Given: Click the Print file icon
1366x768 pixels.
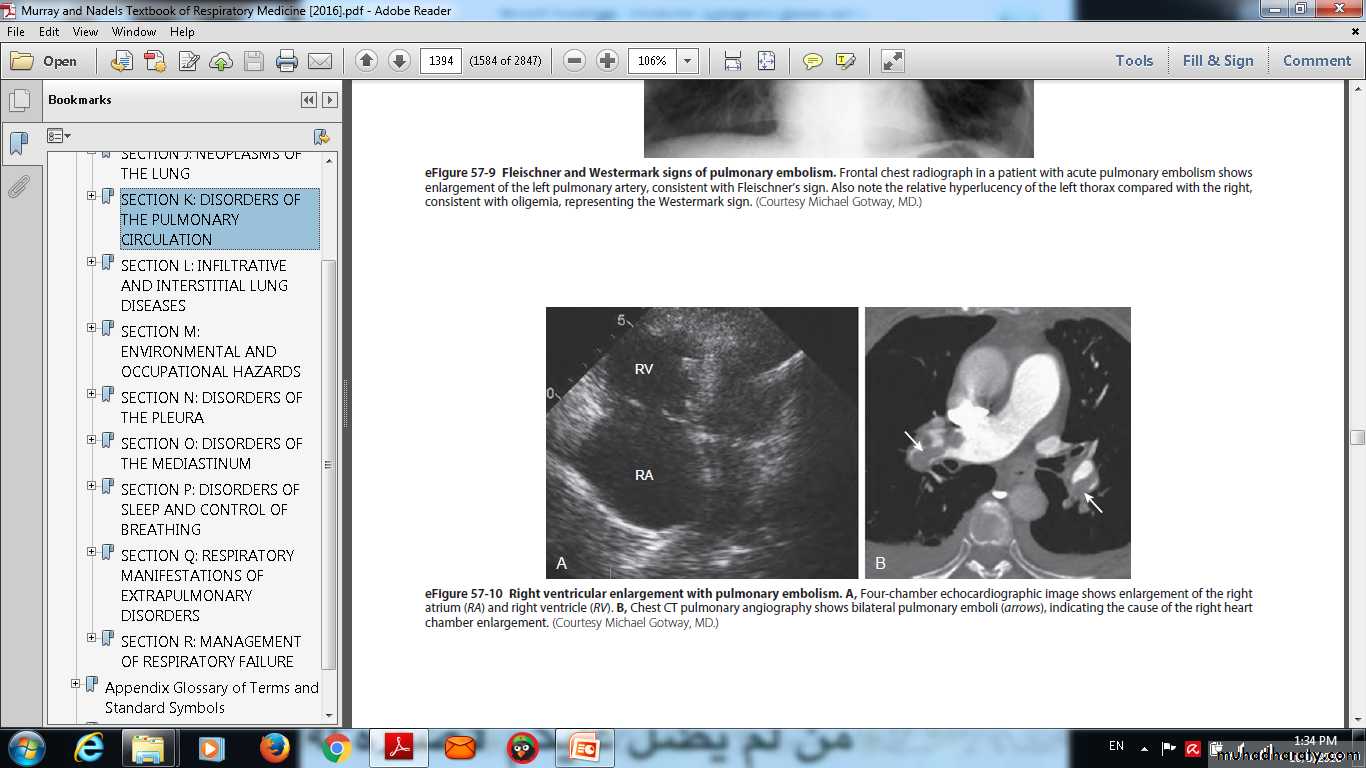Looking at the screenshot, I should click(x=287, y=61).
